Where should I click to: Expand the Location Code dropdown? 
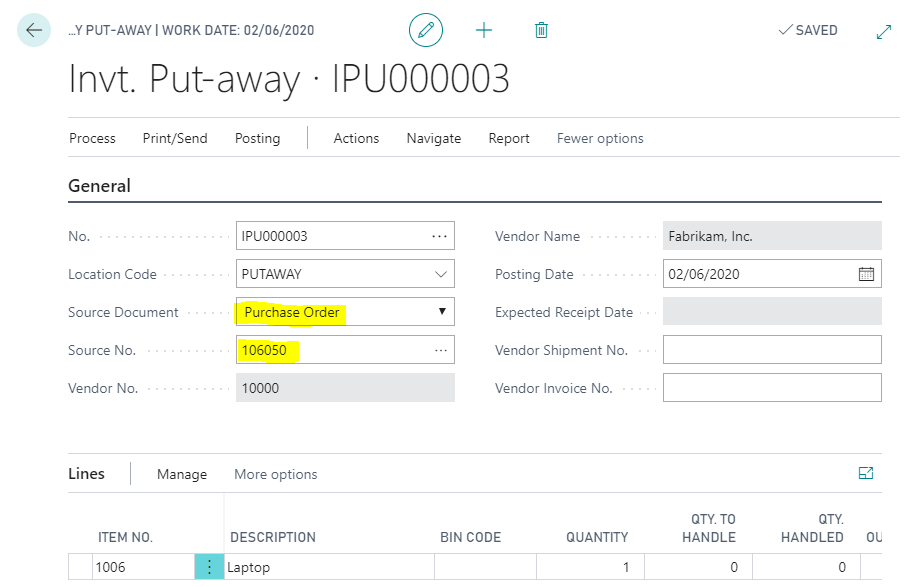pyautogui.click(x=441, y=274)
